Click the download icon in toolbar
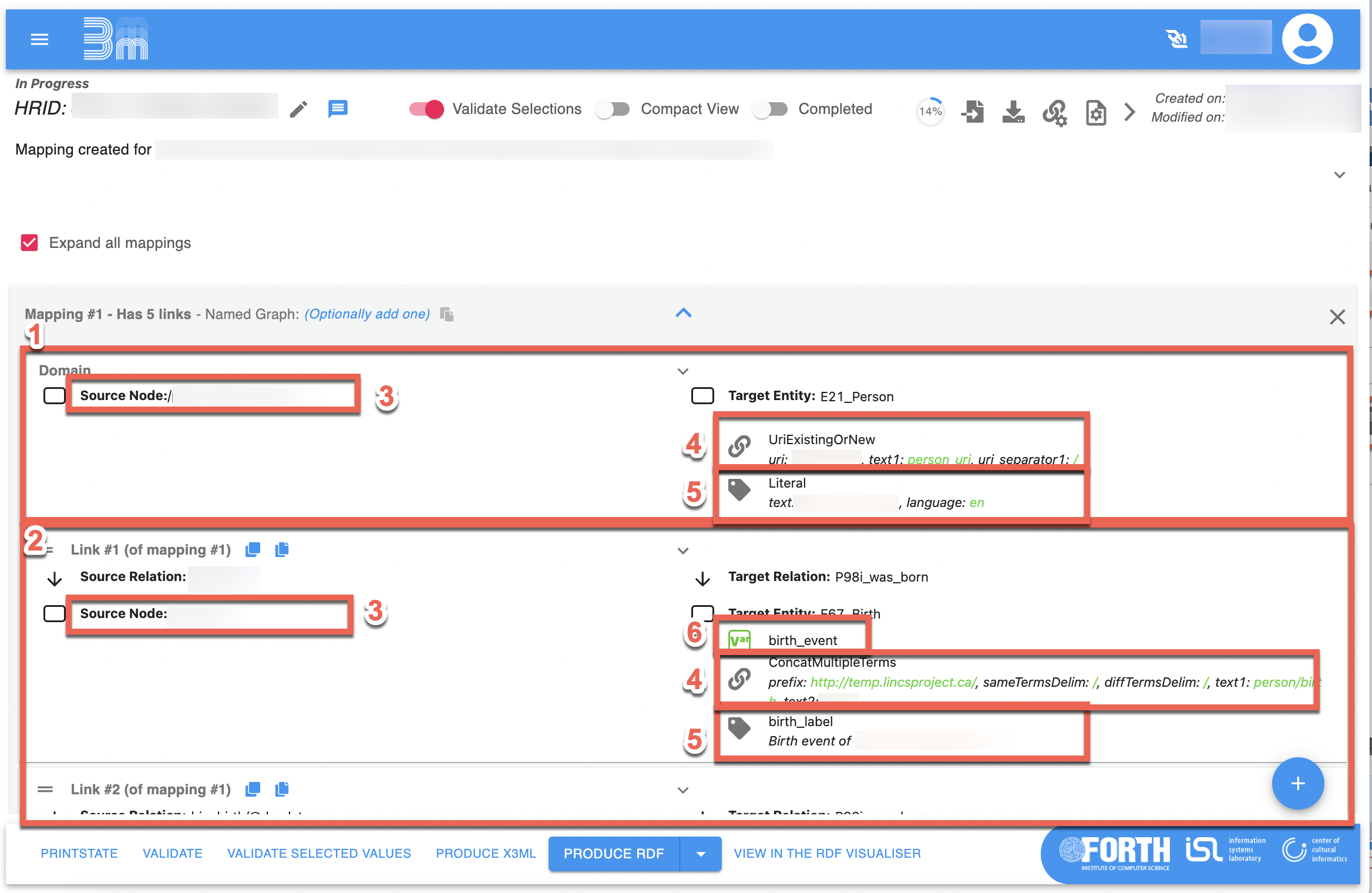The image size is (1372, 893). (1013, 112)
